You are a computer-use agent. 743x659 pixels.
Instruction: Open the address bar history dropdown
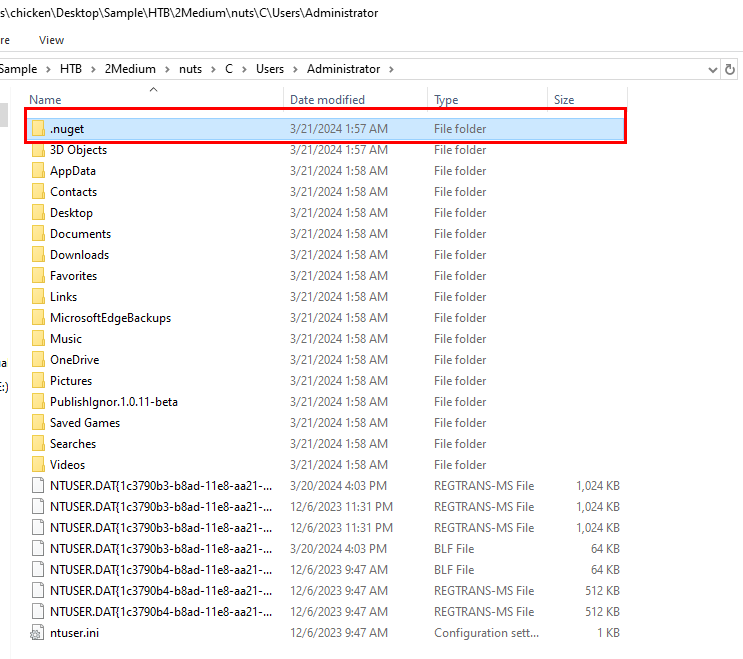pos(713,69)
